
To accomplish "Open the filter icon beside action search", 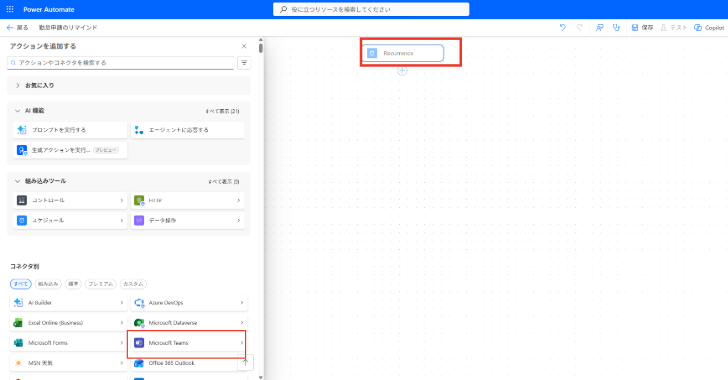I will tap(244, 63).
